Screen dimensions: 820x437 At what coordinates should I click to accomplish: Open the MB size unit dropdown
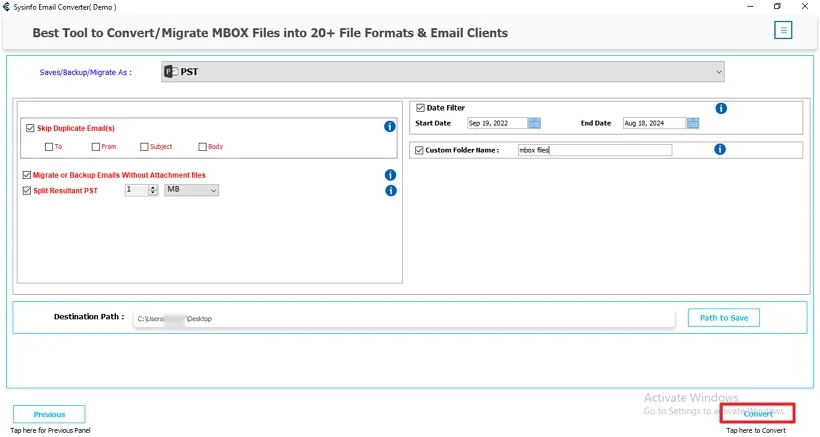point(191,190)
